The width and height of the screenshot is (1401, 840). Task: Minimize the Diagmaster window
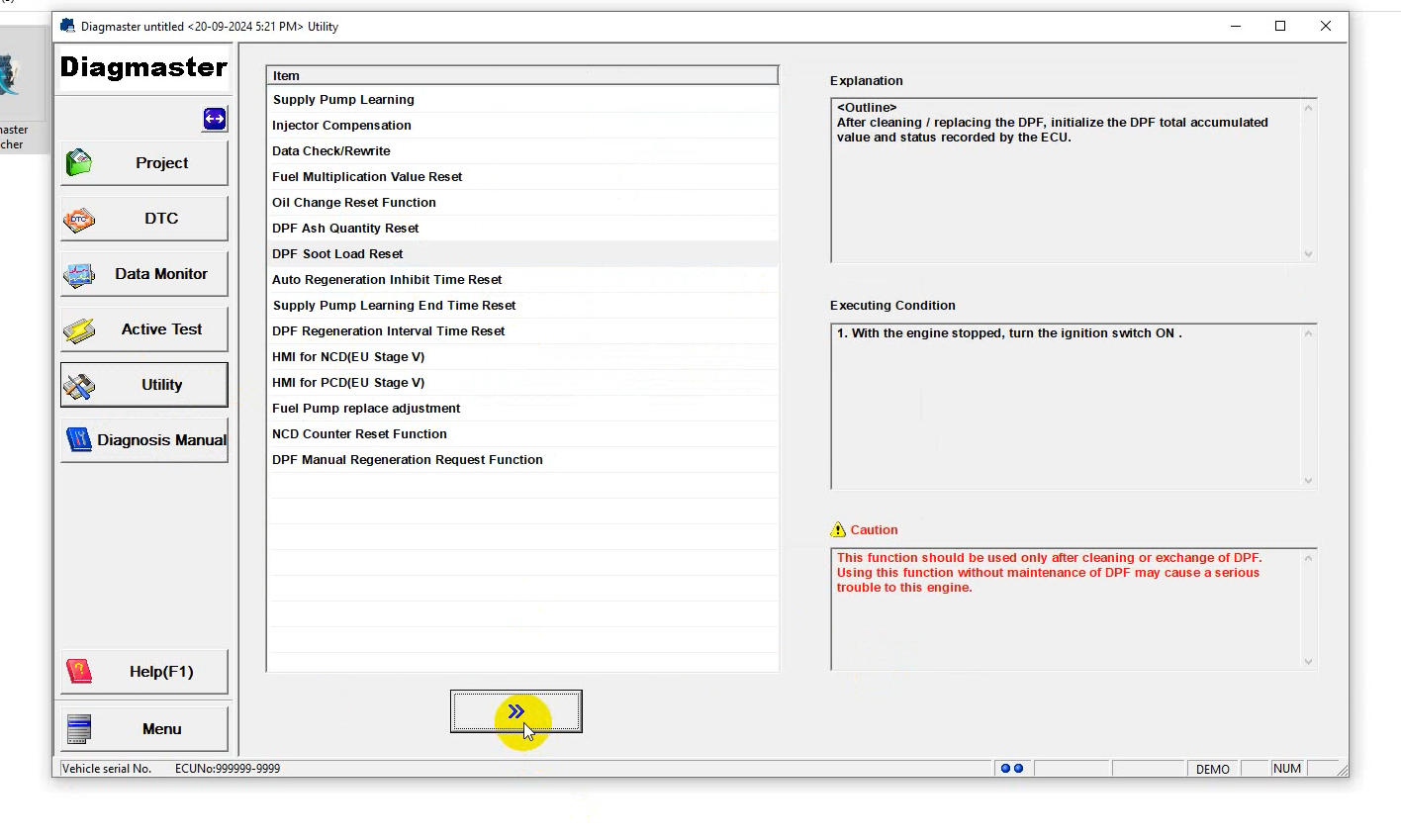(1236, 26)
